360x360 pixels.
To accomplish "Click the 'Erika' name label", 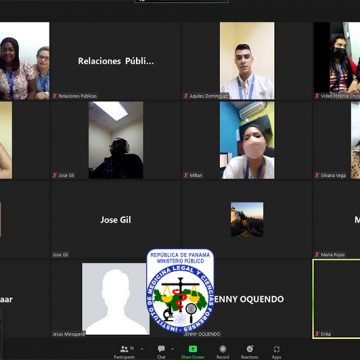I will pyautogui.click(x=326, y=334).
